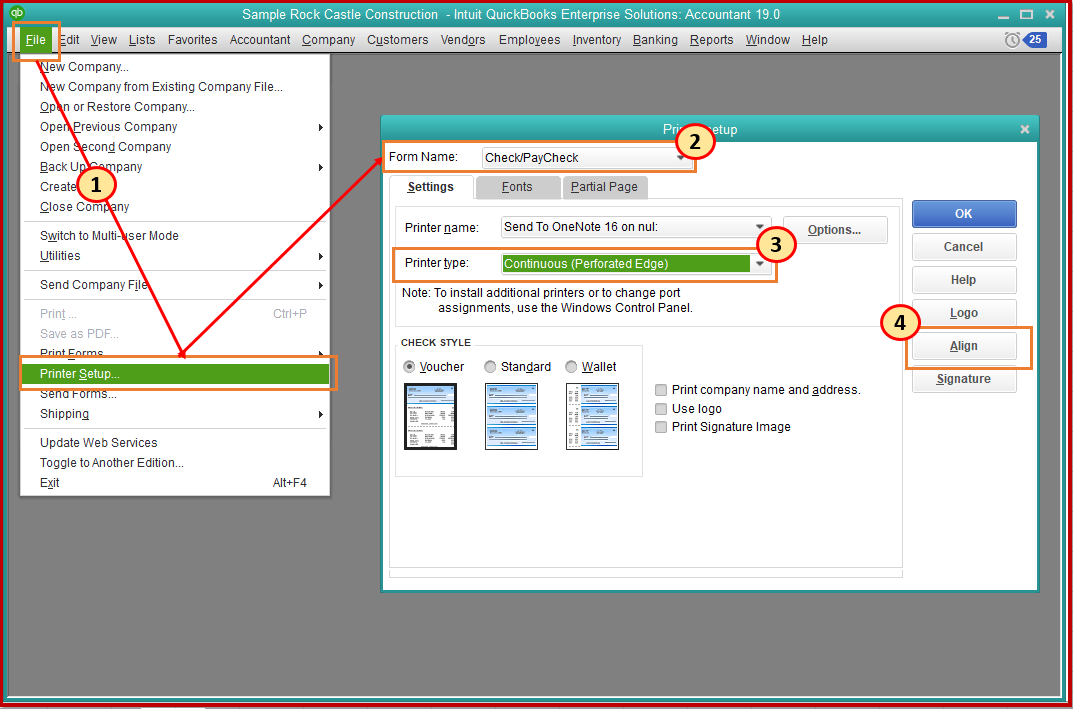Viewport: 1073px width, 709px height.
Task: Select the Voucher check style thumbnail
Action: (x=430, y=416)
